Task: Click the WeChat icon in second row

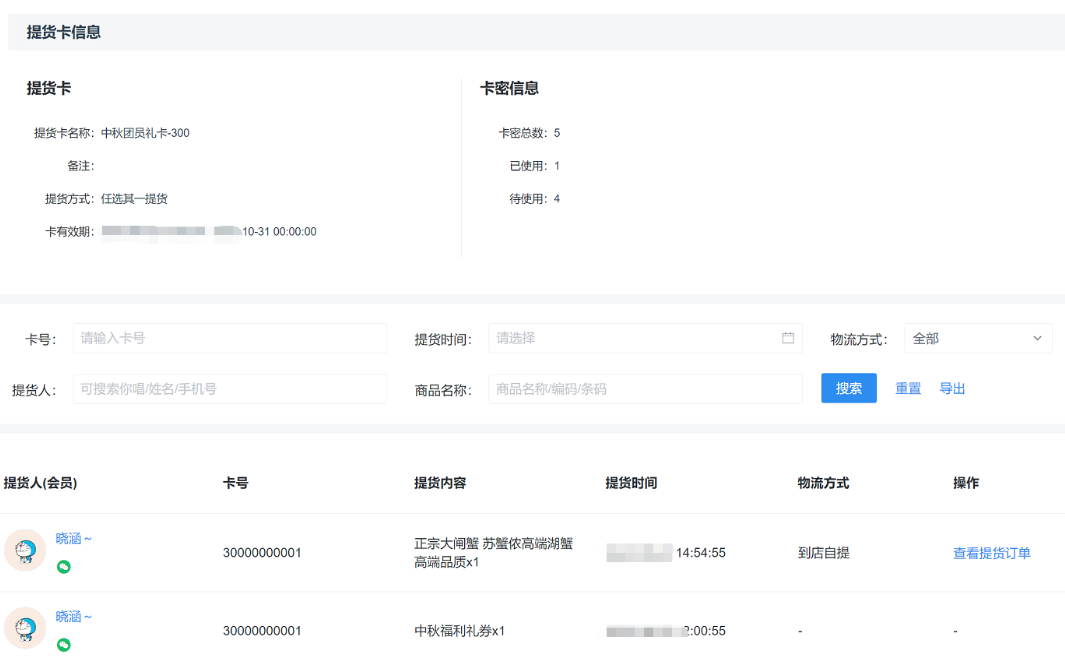Action: pos(64,645)
